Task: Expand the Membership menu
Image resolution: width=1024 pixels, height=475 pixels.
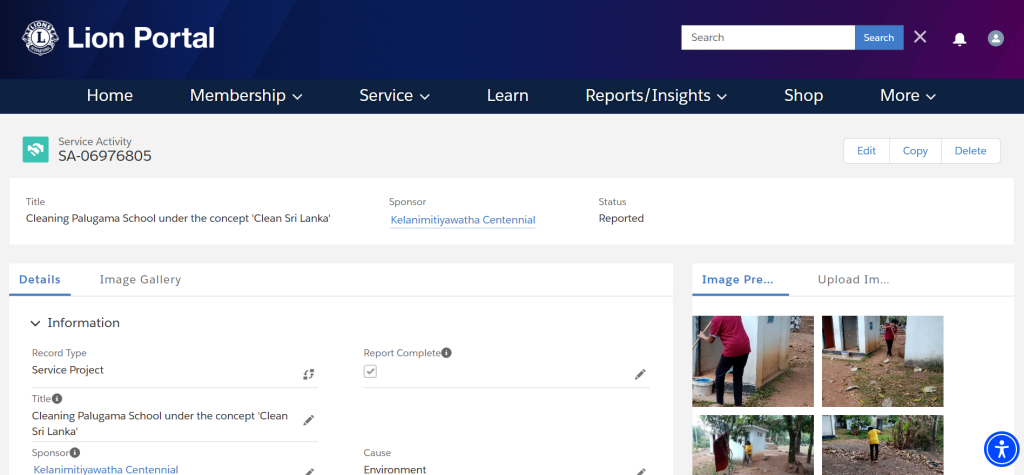Action: [x=246, y=96]
